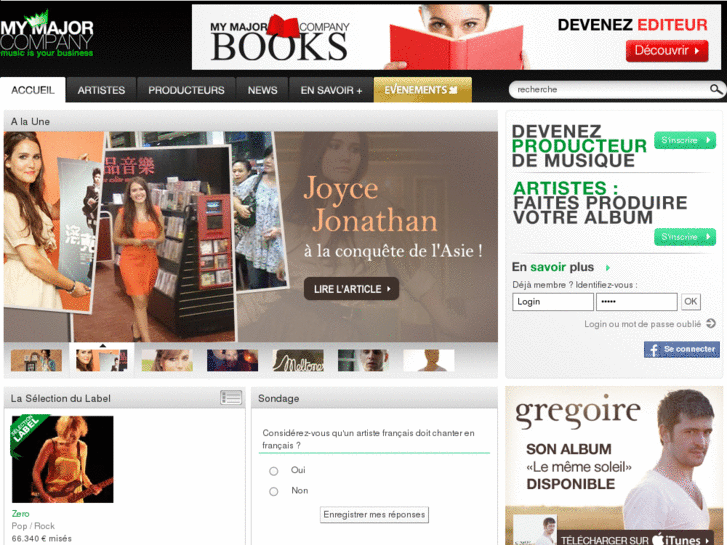Open the Evenements tab

point(422,90)
